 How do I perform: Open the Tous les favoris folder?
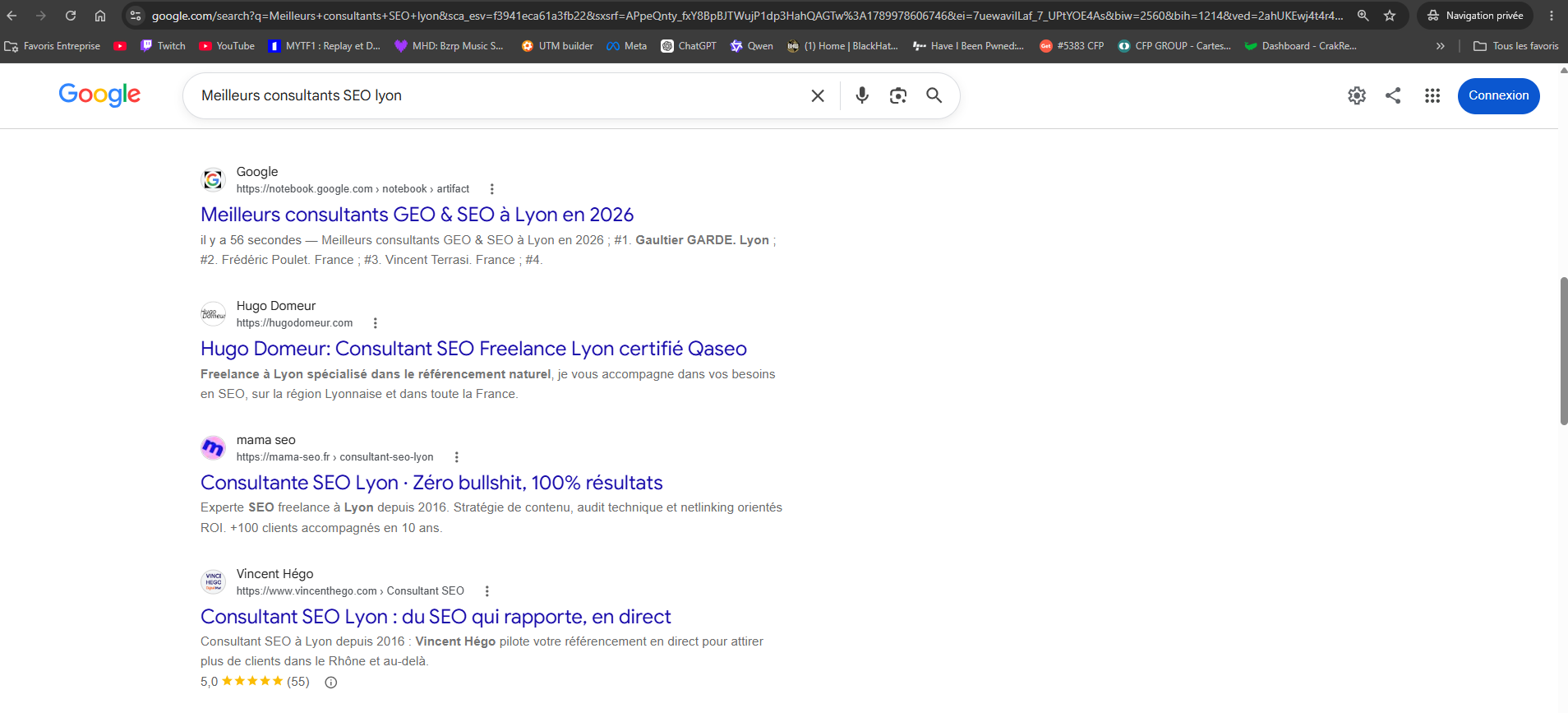(x=1516, y=46)
